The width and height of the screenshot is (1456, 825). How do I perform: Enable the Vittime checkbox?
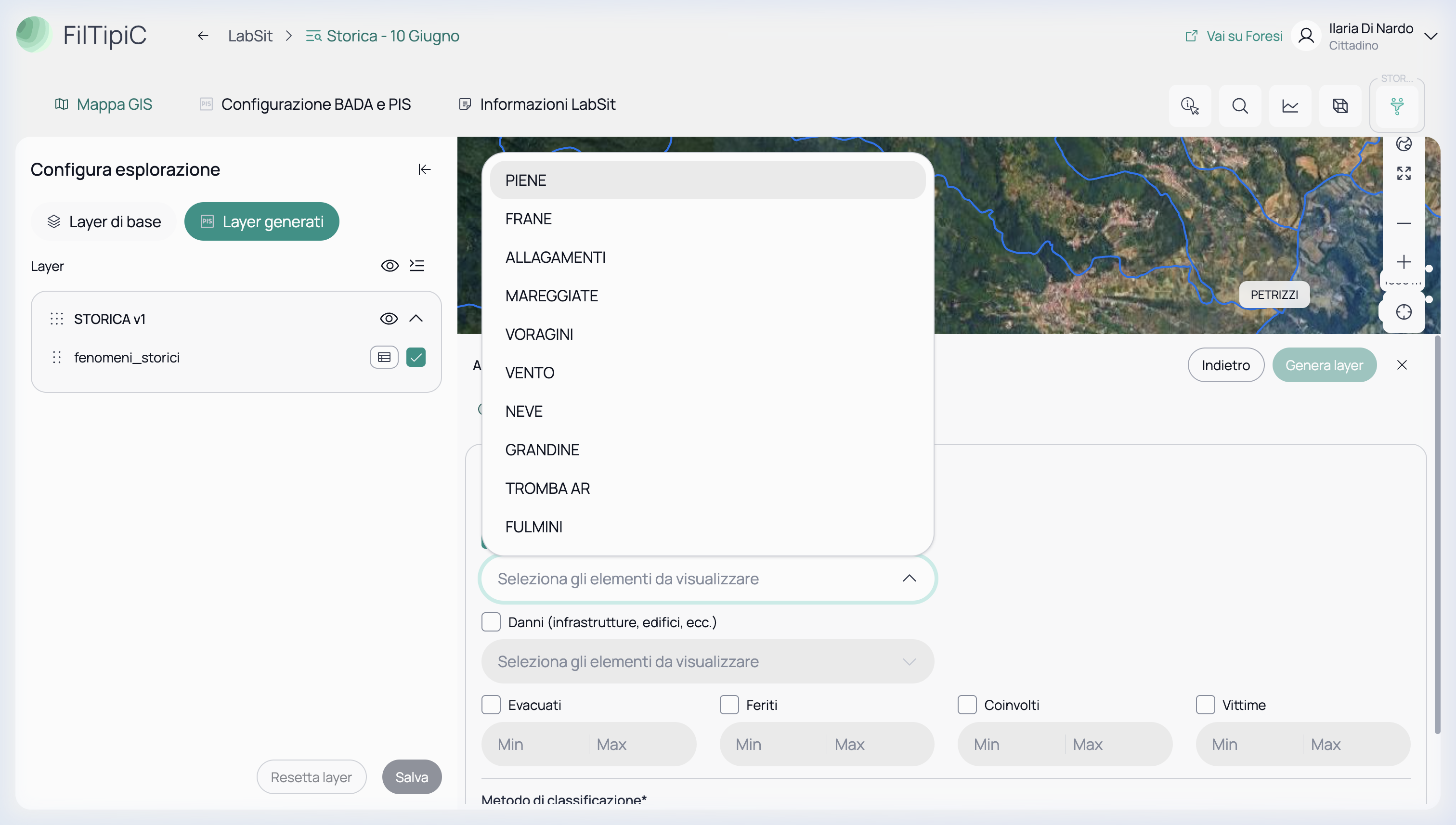point(1205,704)
